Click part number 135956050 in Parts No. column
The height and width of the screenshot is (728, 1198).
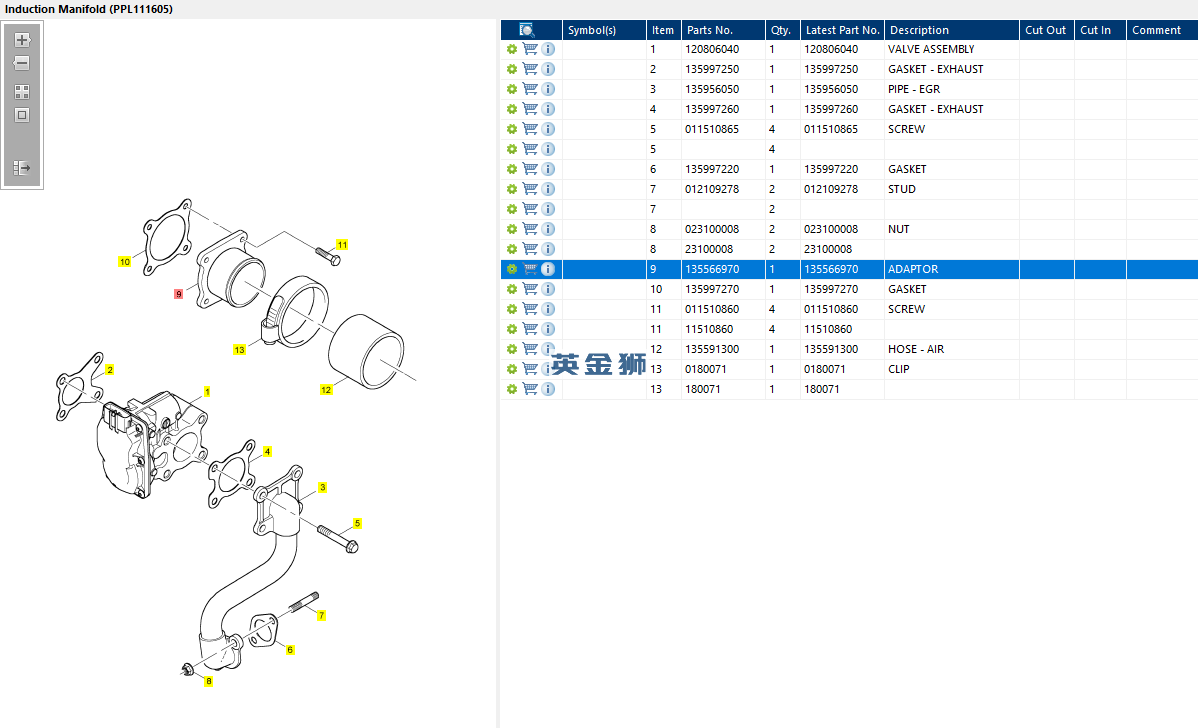pos(712,89)
